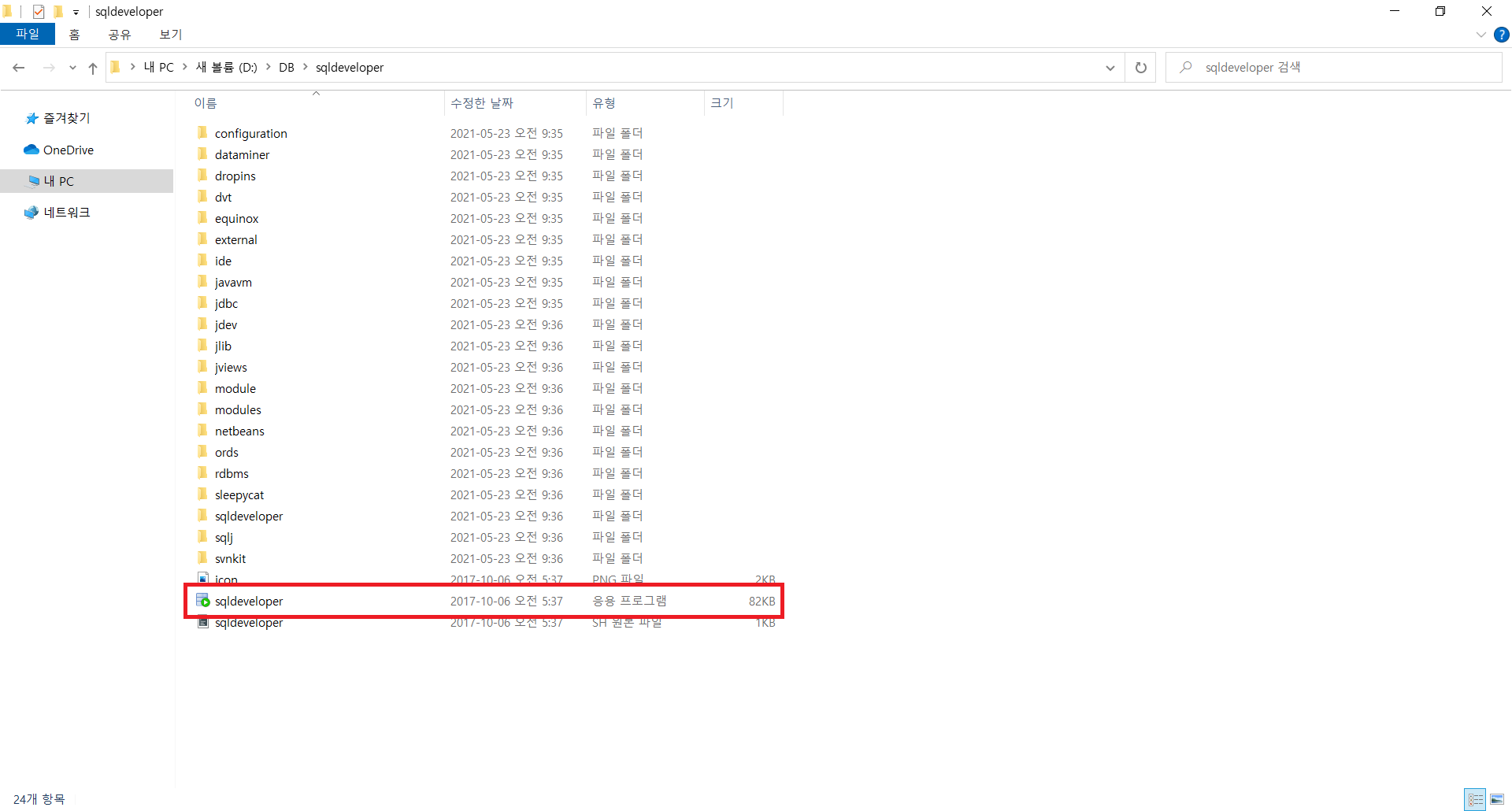Select the netbeans folder icon
Viewport: 1512px width, 811px height.
pos(202,431)
